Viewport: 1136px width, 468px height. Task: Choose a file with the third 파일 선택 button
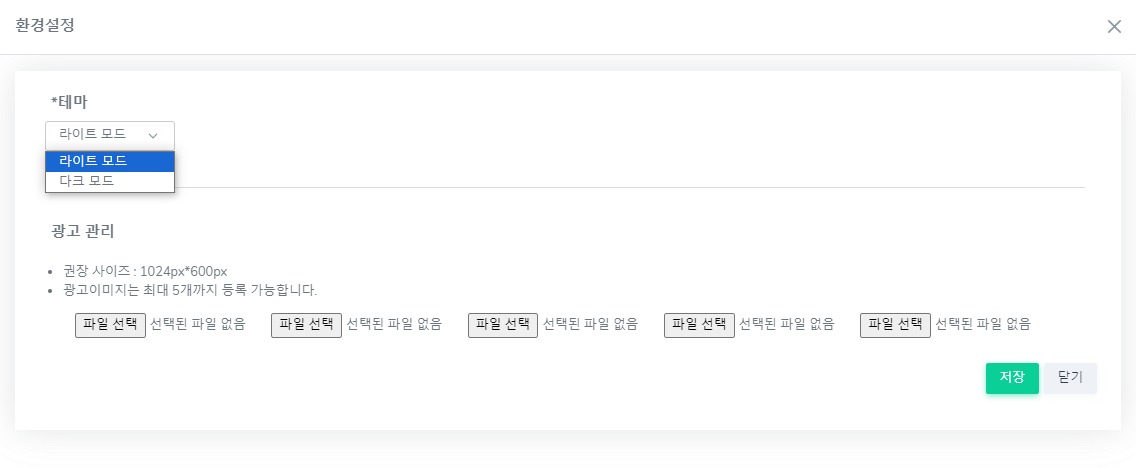coord(503,325)
